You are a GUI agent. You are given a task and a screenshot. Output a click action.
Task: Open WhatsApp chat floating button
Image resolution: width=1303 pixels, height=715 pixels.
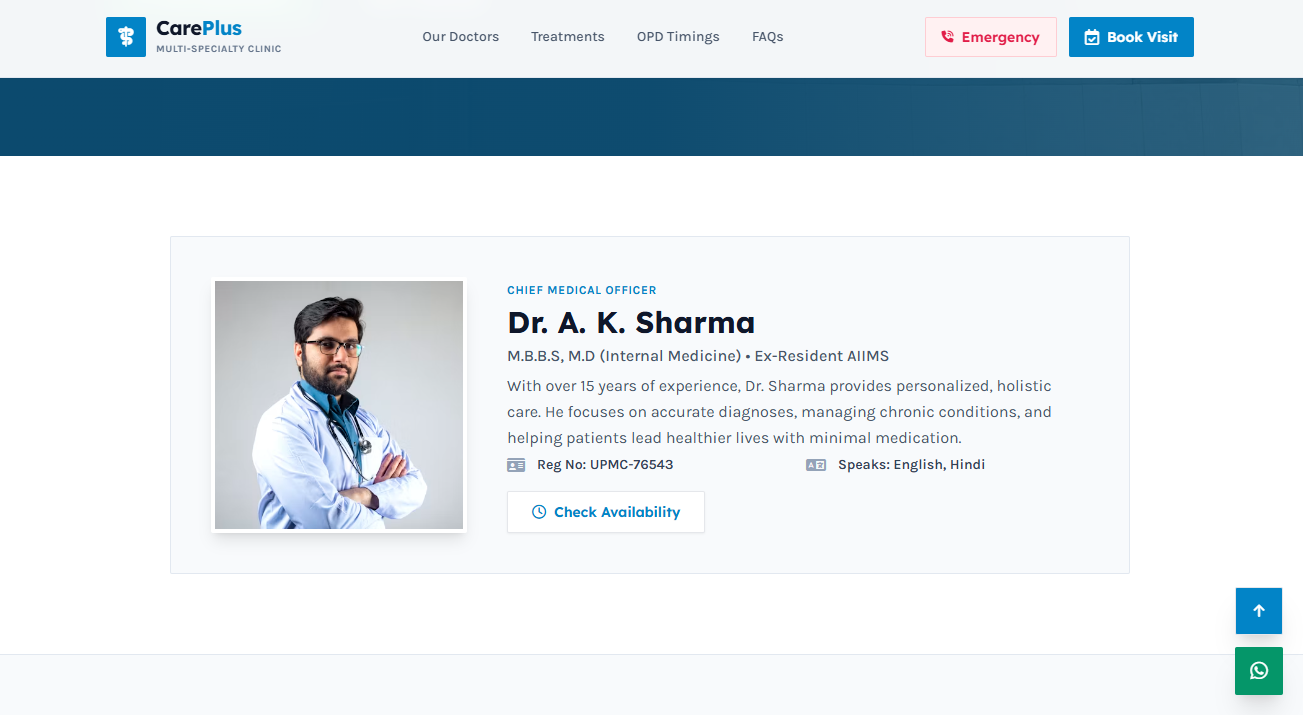(1259, 671)
